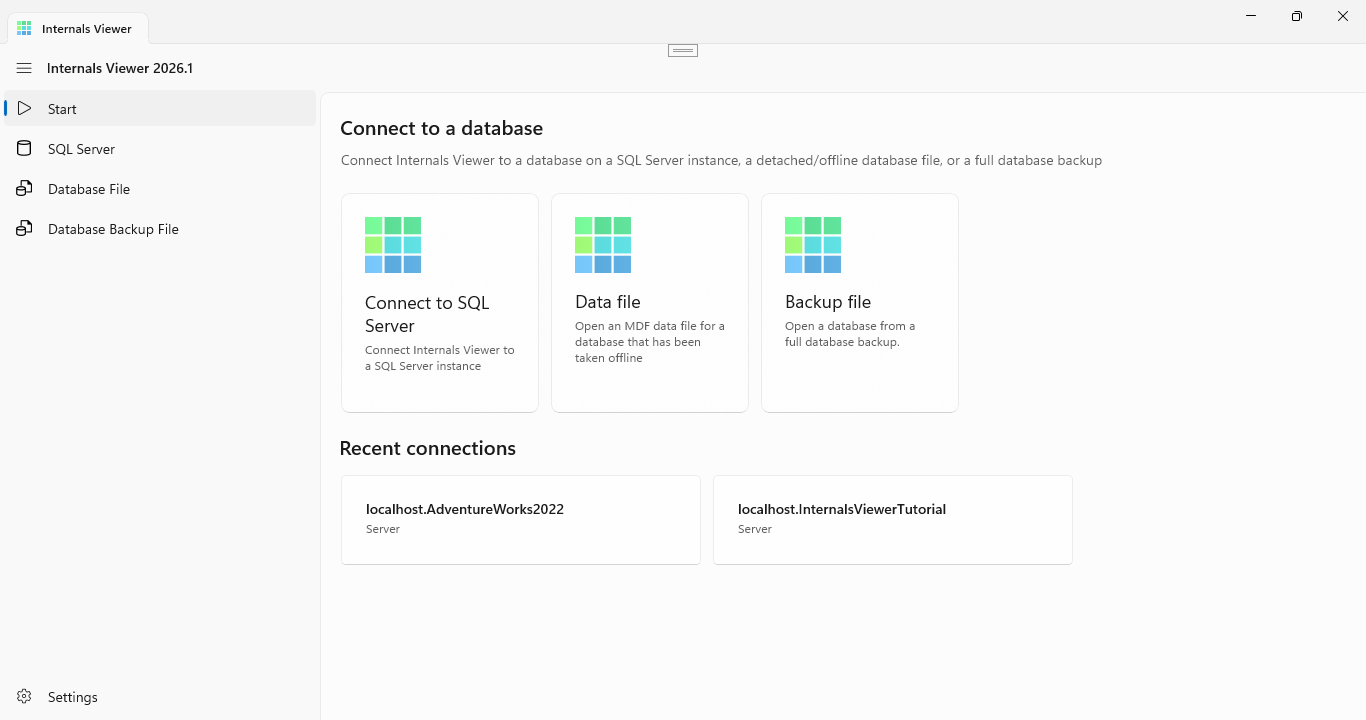This screenshot has height=720, width=1366.
Task: Open the Database Backup File navigation item
Action: pyautogui.click(x=160, y=228)
